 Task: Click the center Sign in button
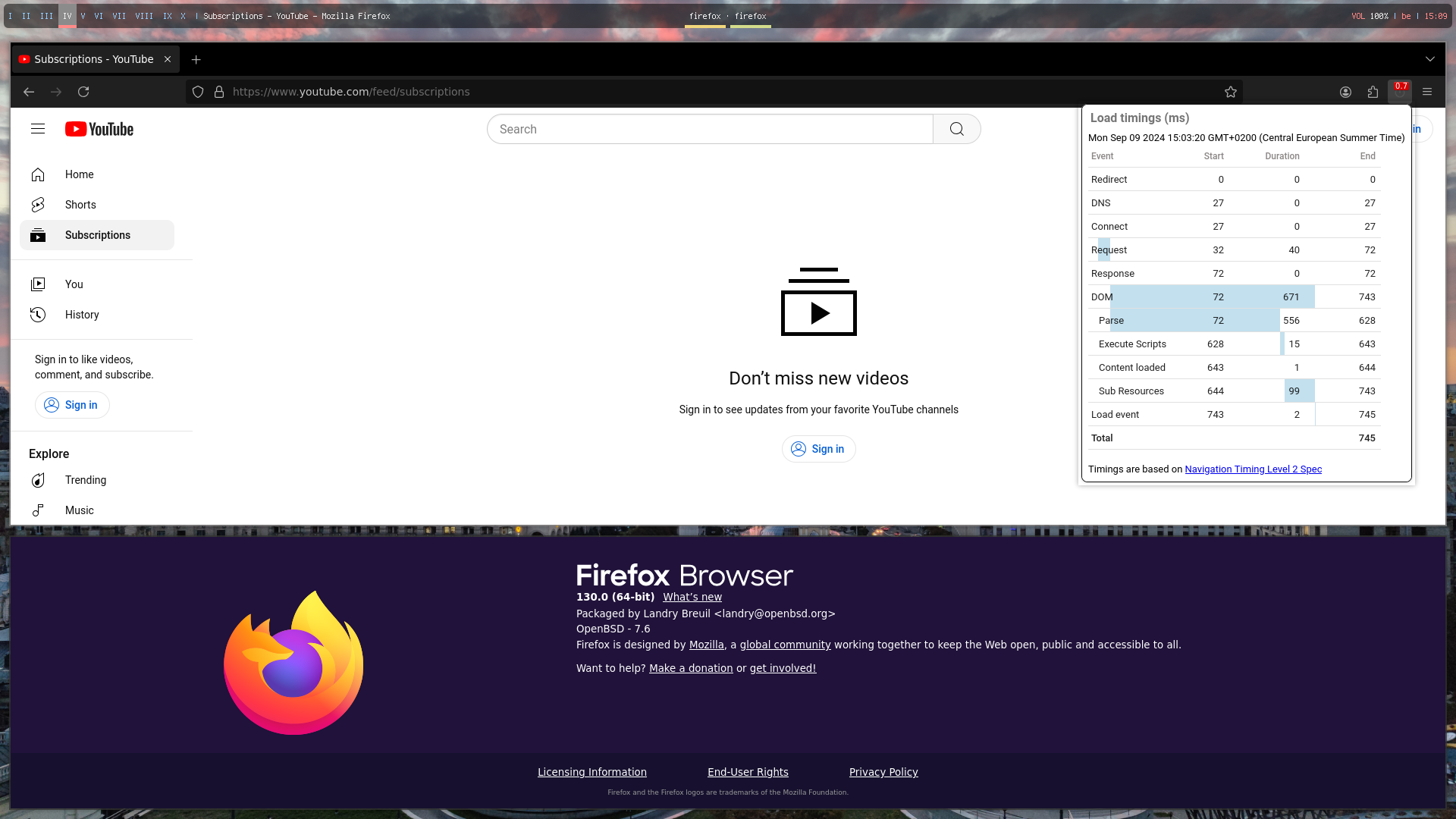(x=818, y=449)
